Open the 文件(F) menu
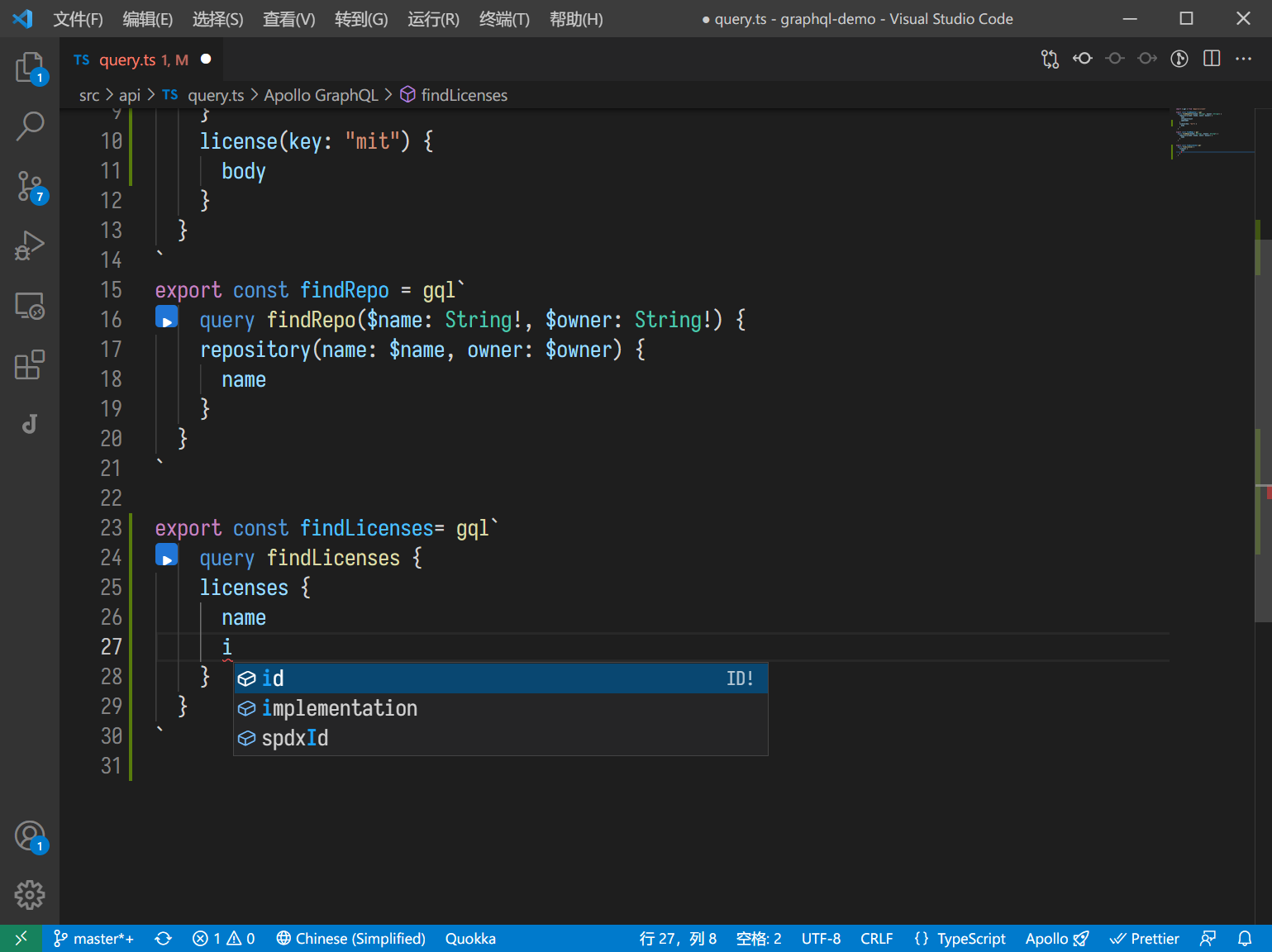 tap(78, 19)
